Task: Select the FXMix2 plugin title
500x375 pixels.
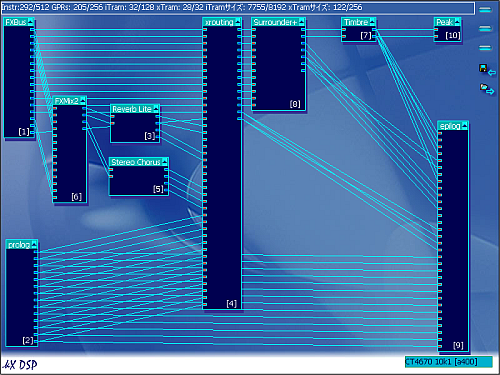Action: tap(67, 101)
